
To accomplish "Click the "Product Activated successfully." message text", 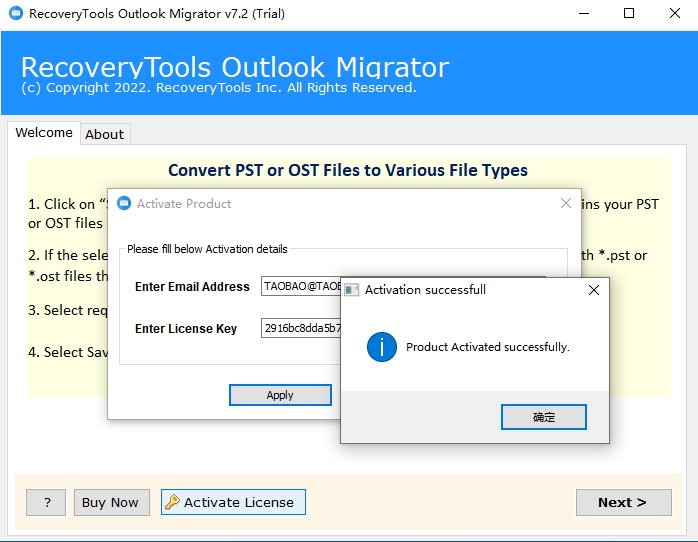I will 487,347.
